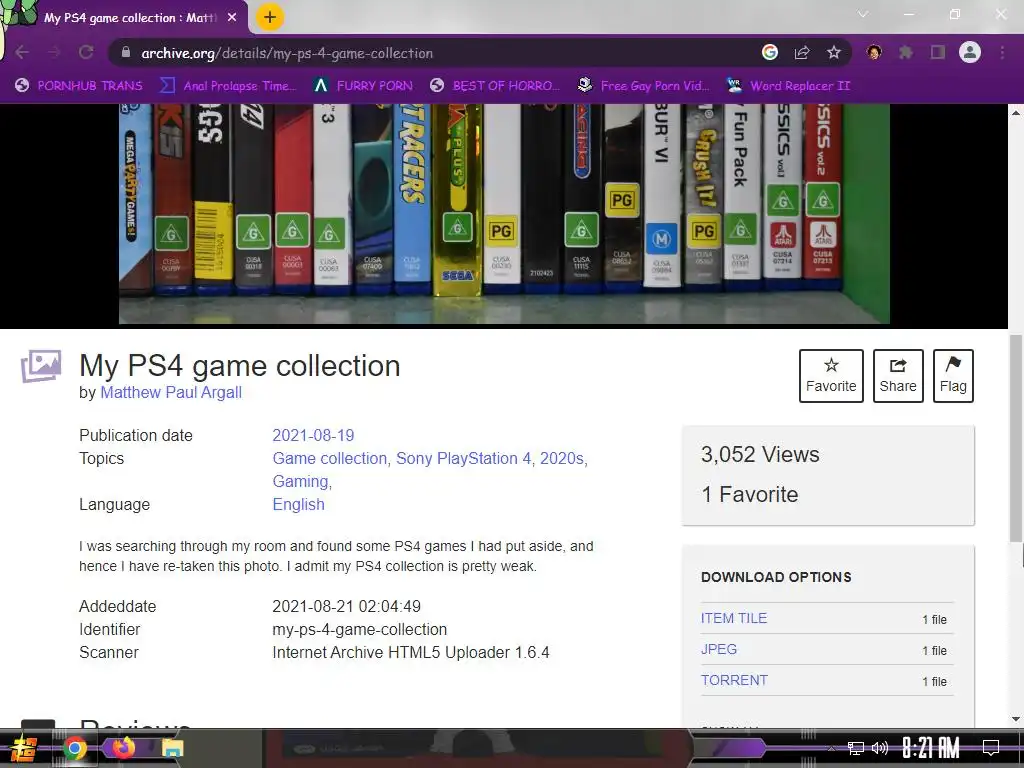1024x768 pixels.
Task: Click the Favorite button
Action: 831,376
